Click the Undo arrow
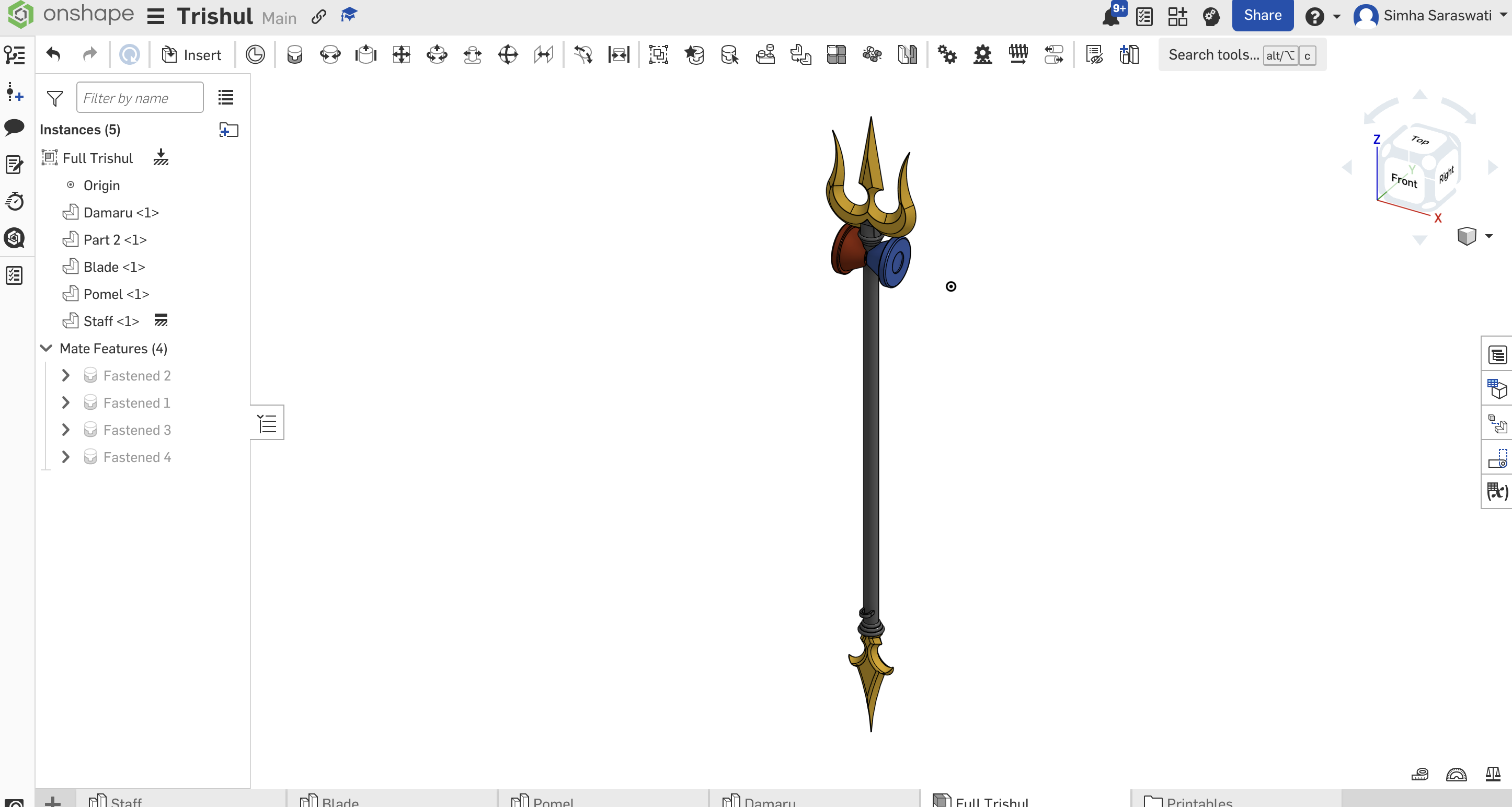This screenshot has height=807, width=1512. coord(53,54)
